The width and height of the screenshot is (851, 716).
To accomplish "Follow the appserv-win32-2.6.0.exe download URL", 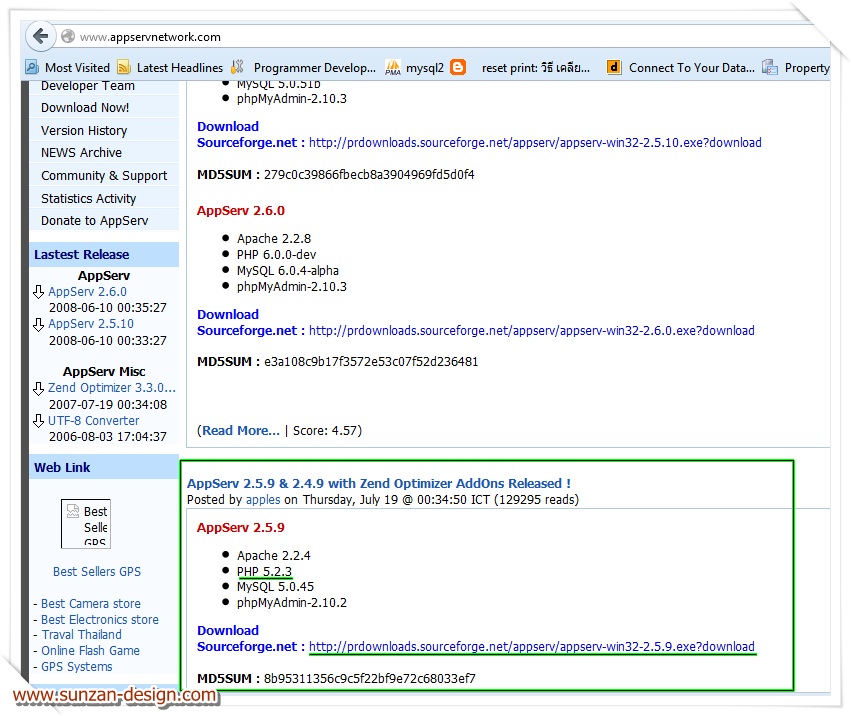I will (532, 331).
